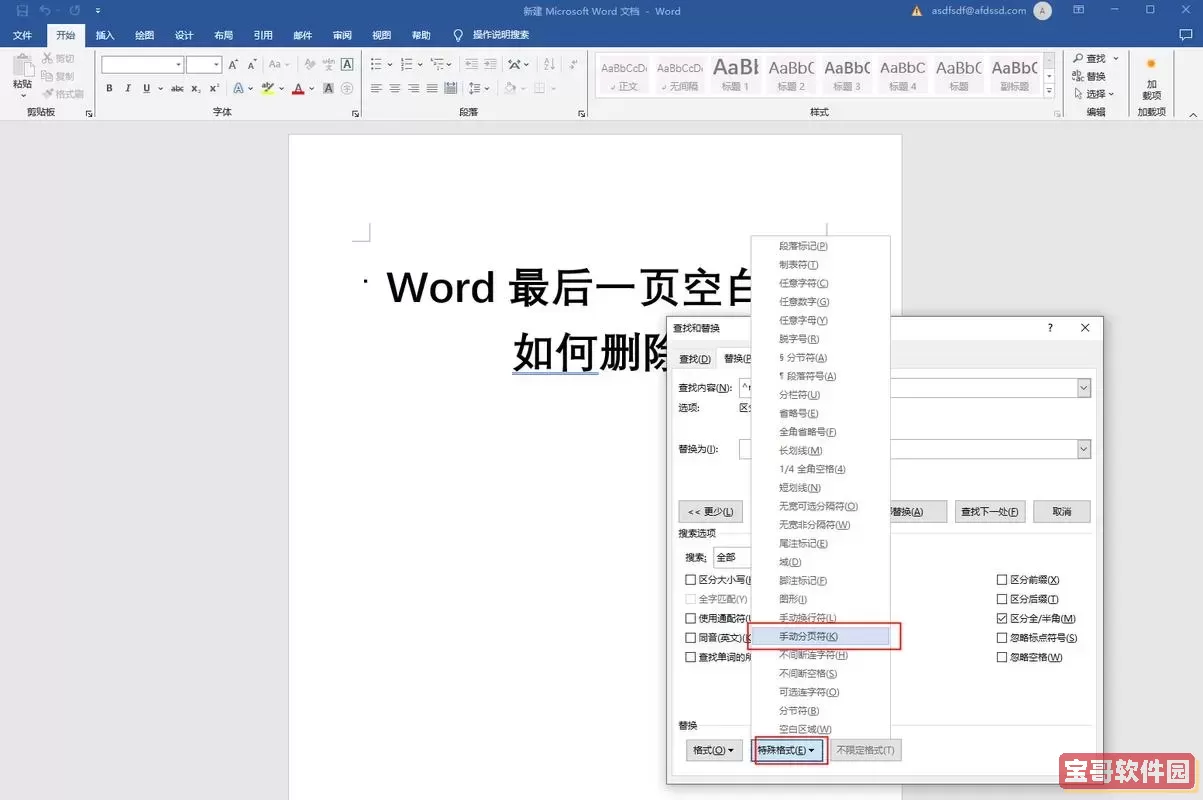
Task: Click the 取消 button in dialog
Action: coord(1061,511)
